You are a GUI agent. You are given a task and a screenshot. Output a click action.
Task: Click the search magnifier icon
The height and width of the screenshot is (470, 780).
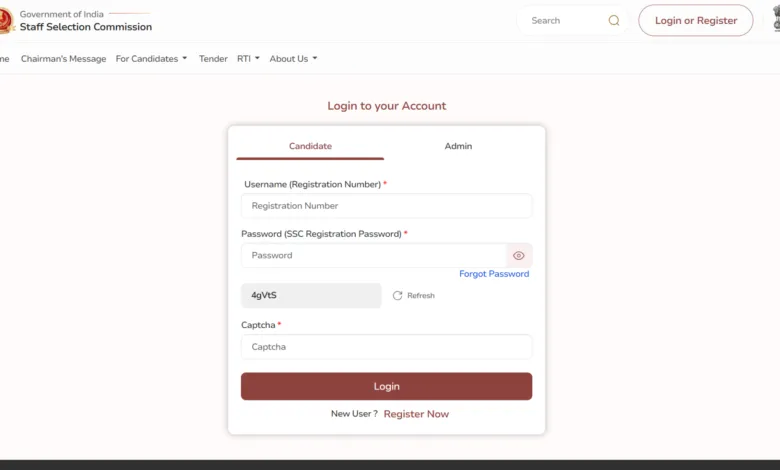click(x=614, y=20)
